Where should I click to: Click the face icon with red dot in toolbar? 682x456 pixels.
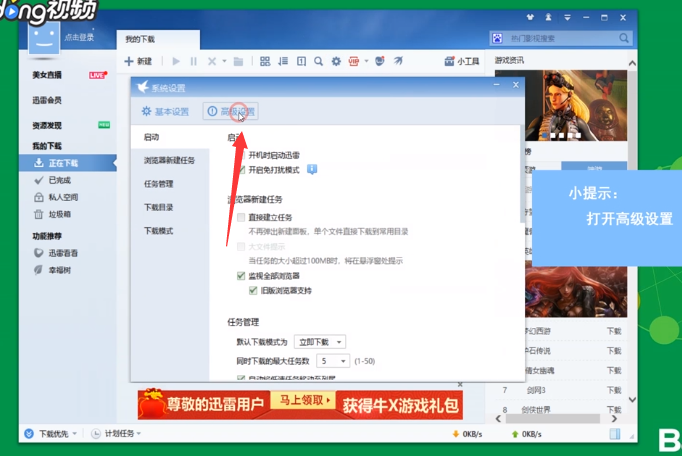pos(380,61)
